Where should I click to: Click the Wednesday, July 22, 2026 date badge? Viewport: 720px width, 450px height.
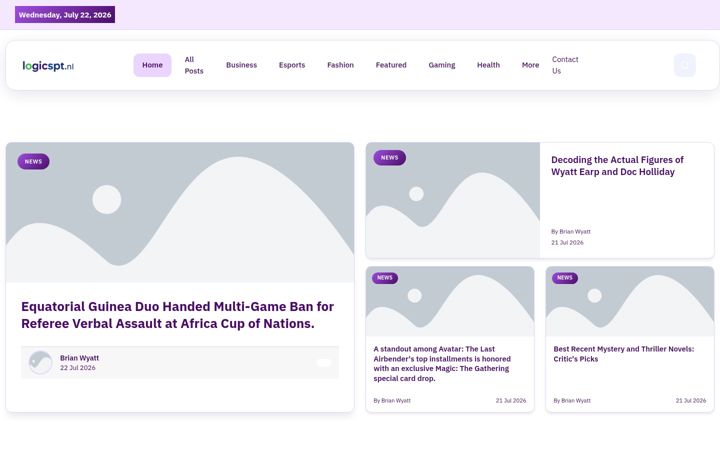(65, 15)
